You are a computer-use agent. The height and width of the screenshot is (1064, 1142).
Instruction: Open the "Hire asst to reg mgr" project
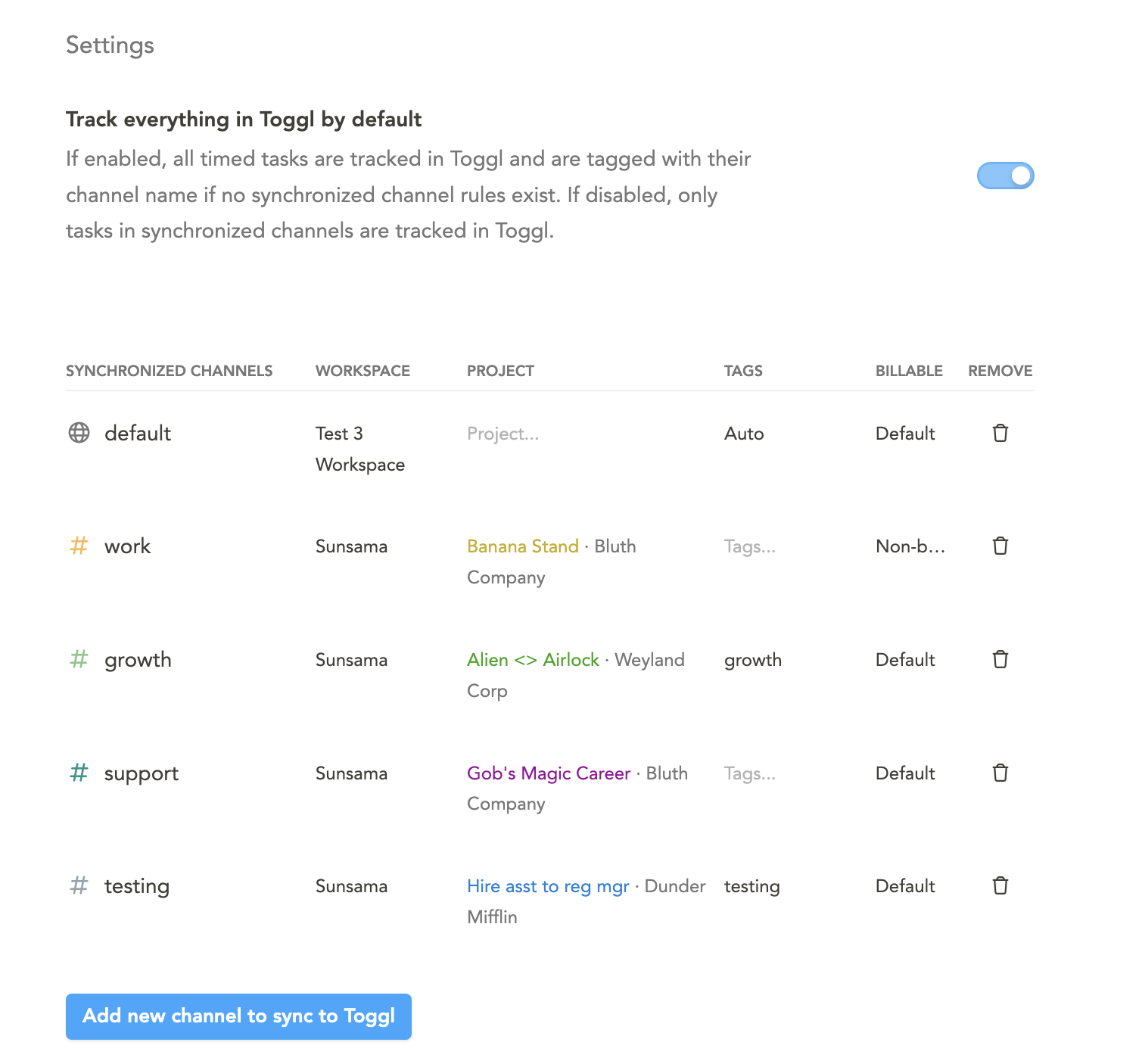(548, 885)
